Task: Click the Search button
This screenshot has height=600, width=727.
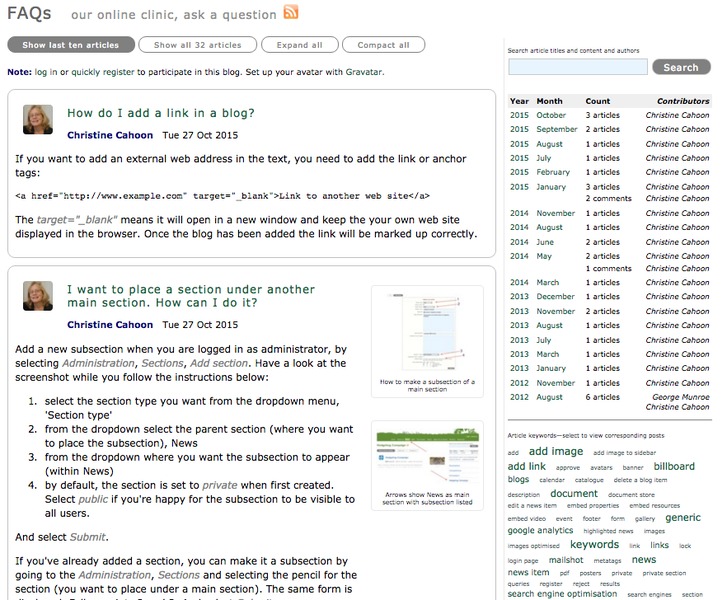Action: 680,67
